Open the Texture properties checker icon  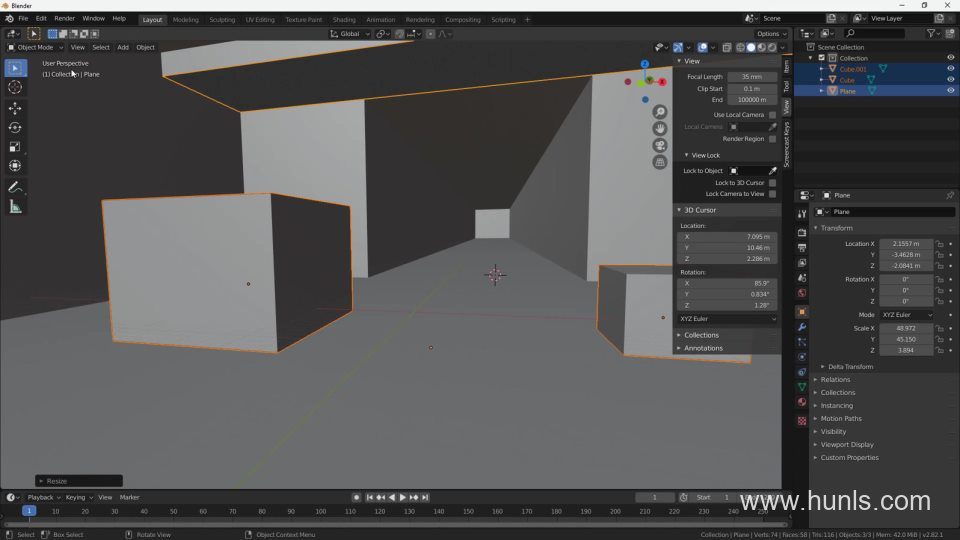[x=802, y=421]
